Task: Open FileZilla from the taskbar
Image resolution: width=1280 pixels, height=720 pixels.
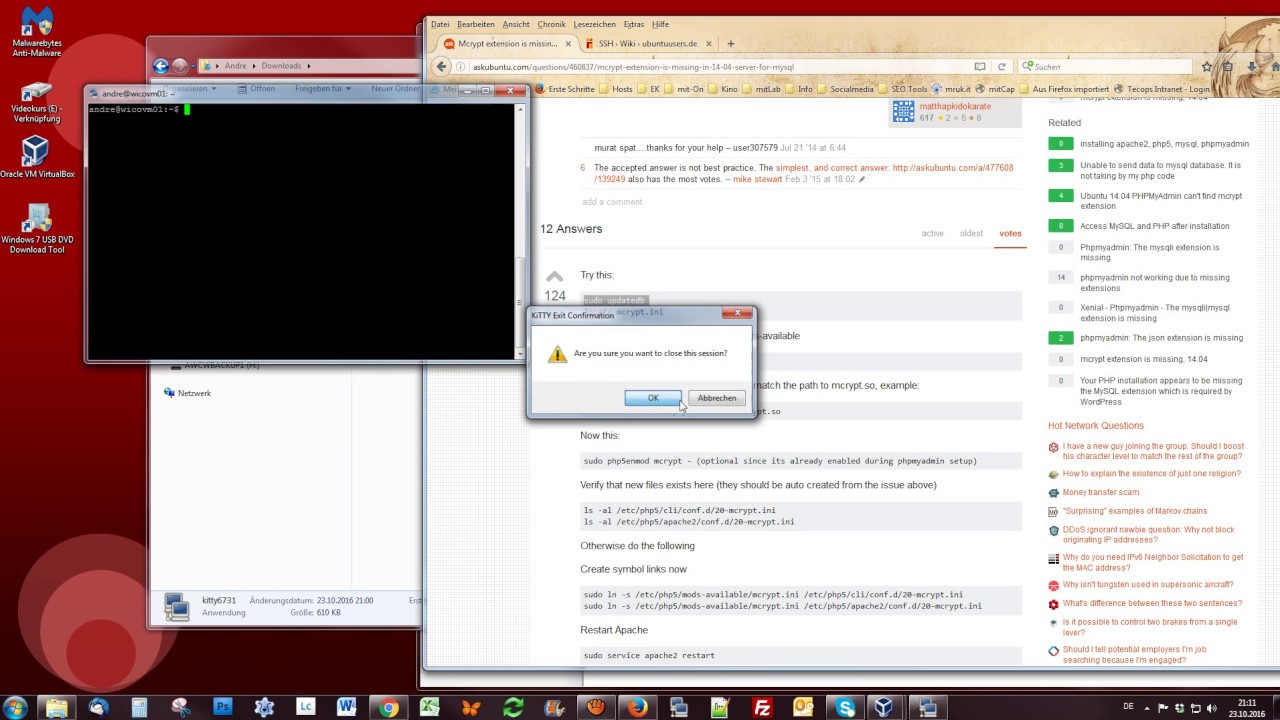Action: point(761,707)
